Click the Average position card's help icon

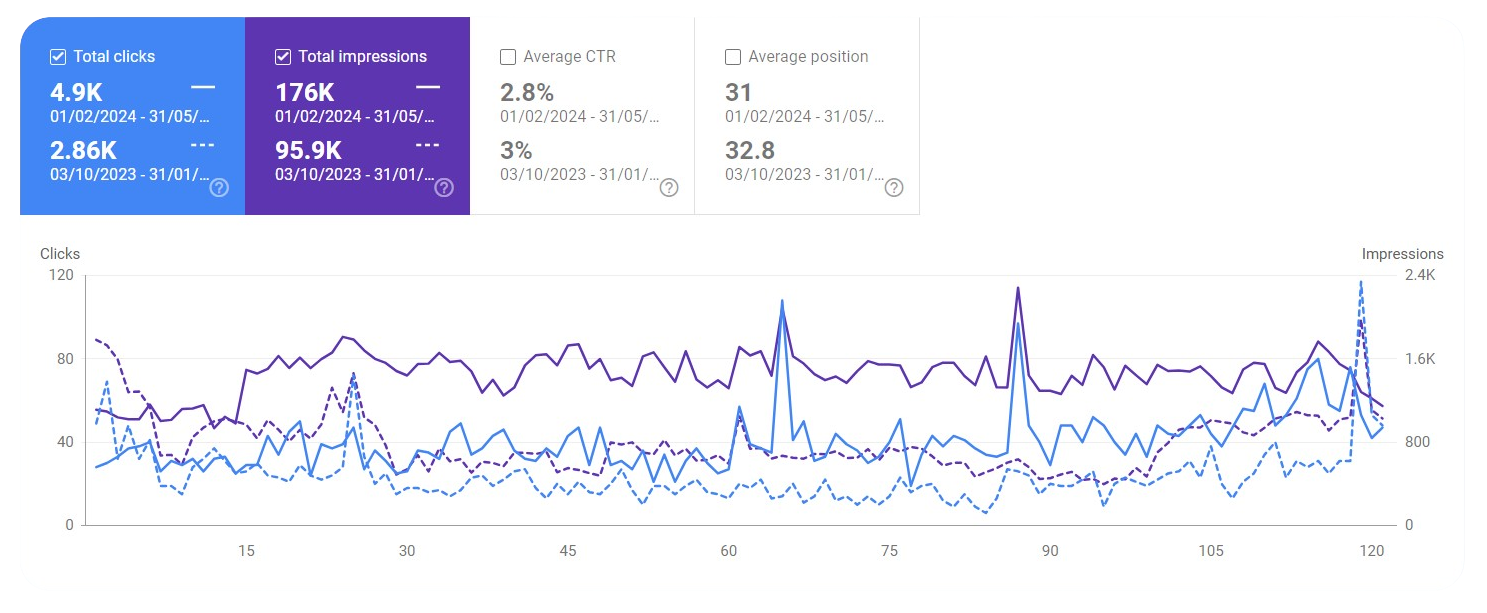pos(895,188)
